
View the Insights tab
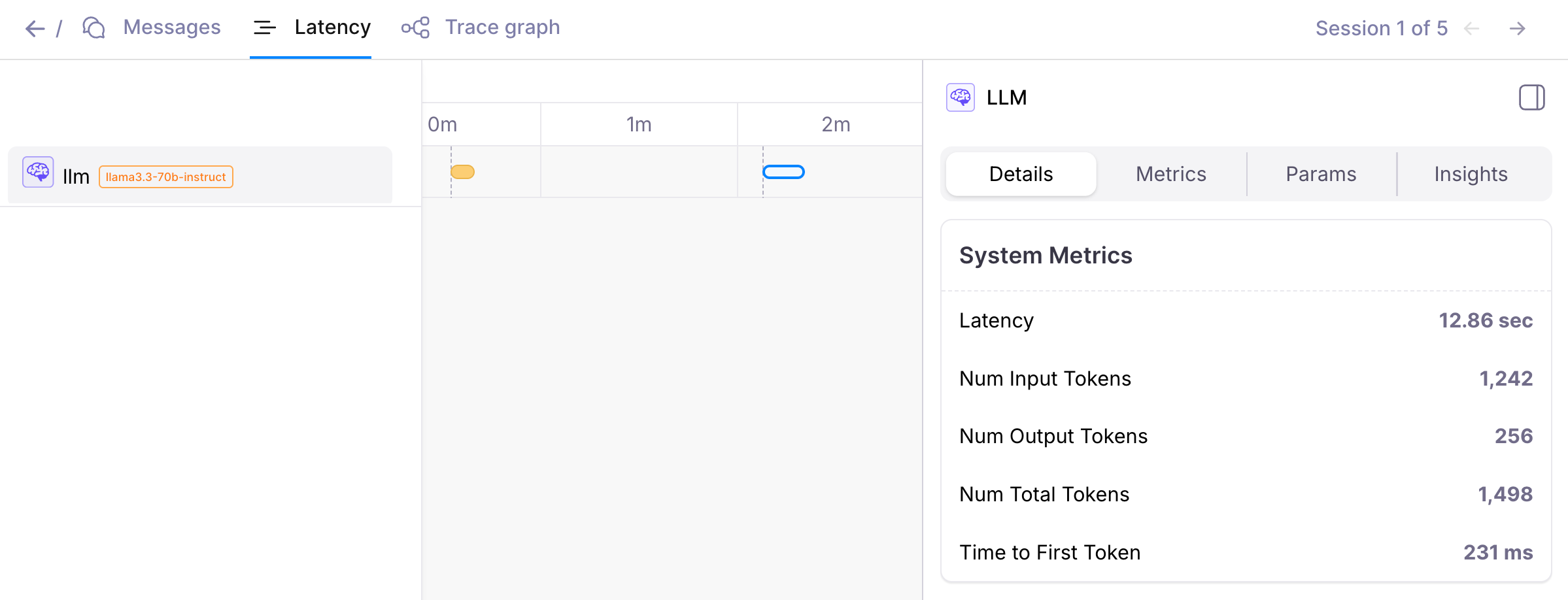click(x=1470, y=174)
